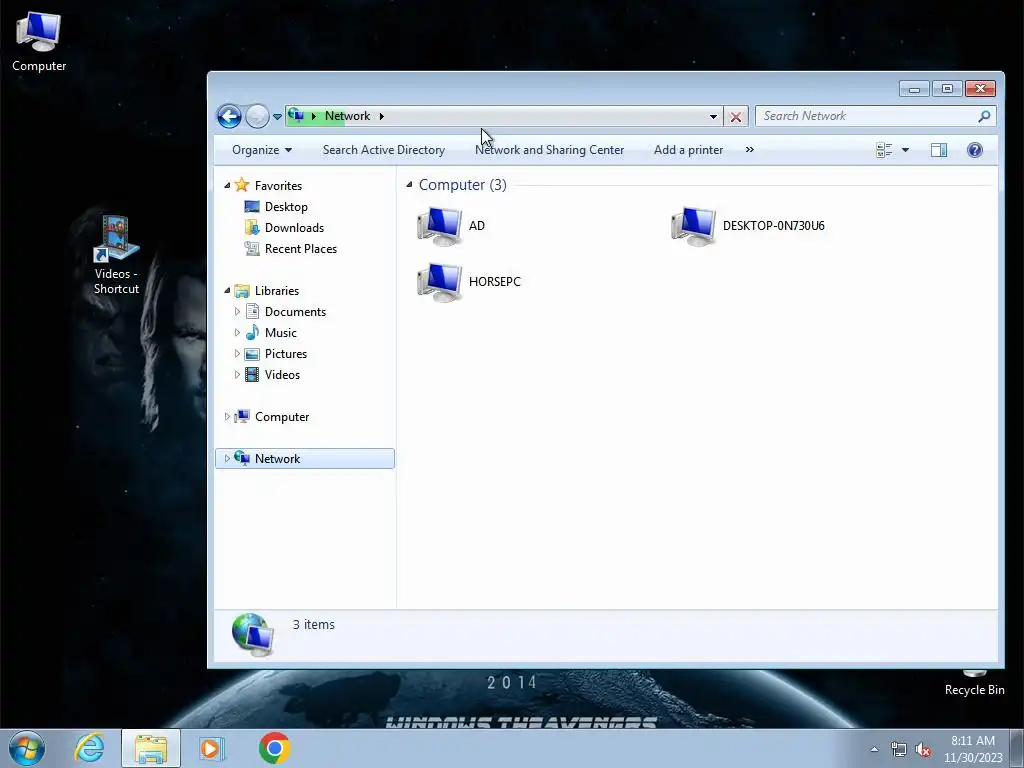The height and width of the screenshot is (768, 1024).
Task: Click the Computer desktop icon
Action: click(x=39, y=41)
